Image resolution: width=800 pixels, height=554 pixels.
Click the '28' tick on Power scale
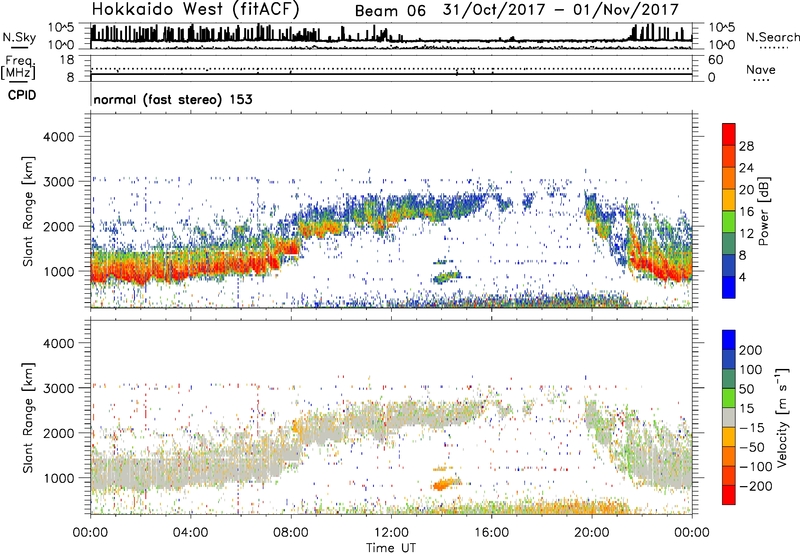point(746,146)
